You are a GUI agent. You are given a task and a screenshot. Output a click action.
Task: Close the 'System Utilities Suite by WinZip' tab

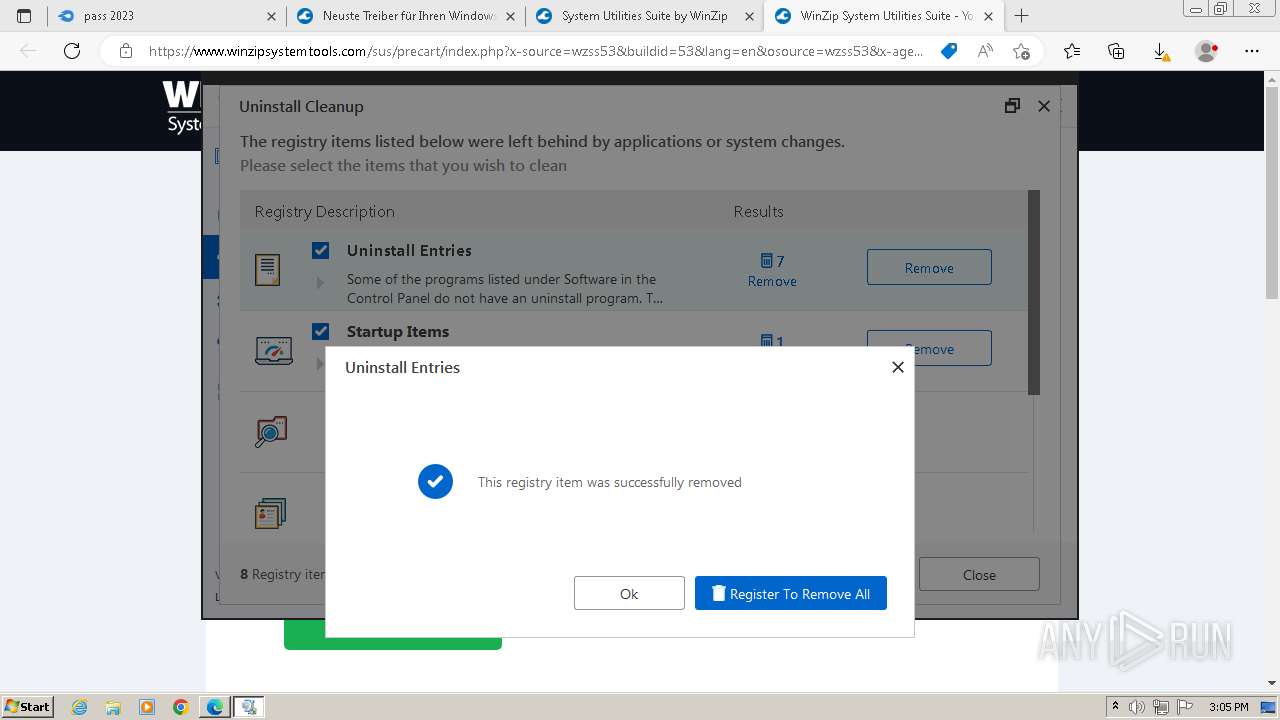(x=750, y=16)
